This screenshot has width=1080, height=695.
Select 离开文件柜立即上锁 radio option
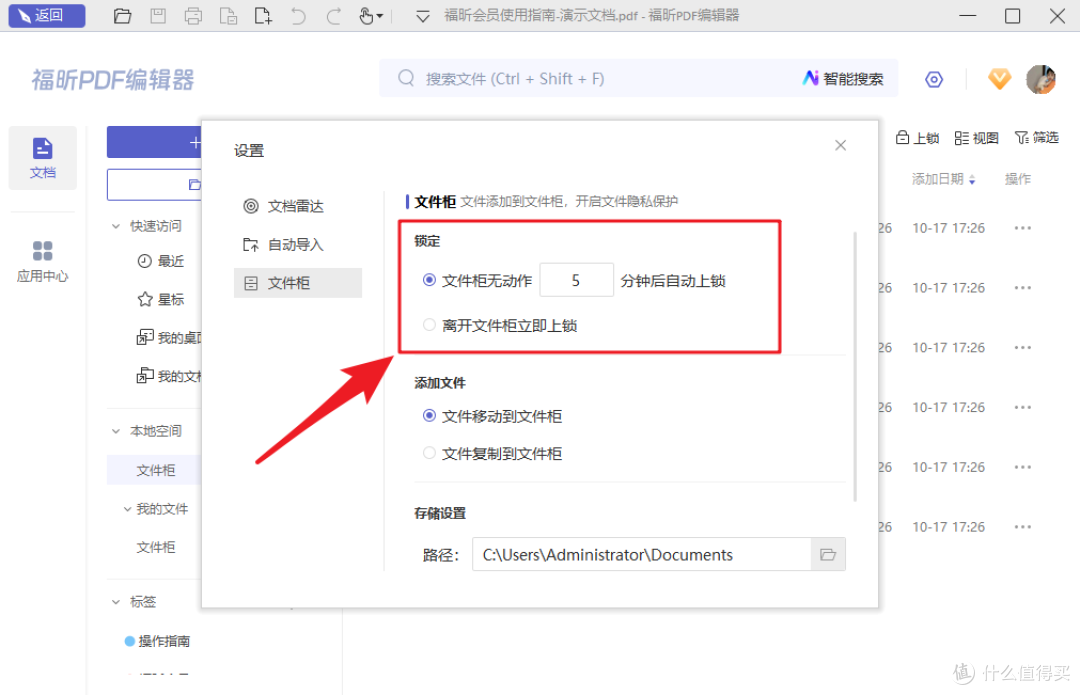(429, 325)
